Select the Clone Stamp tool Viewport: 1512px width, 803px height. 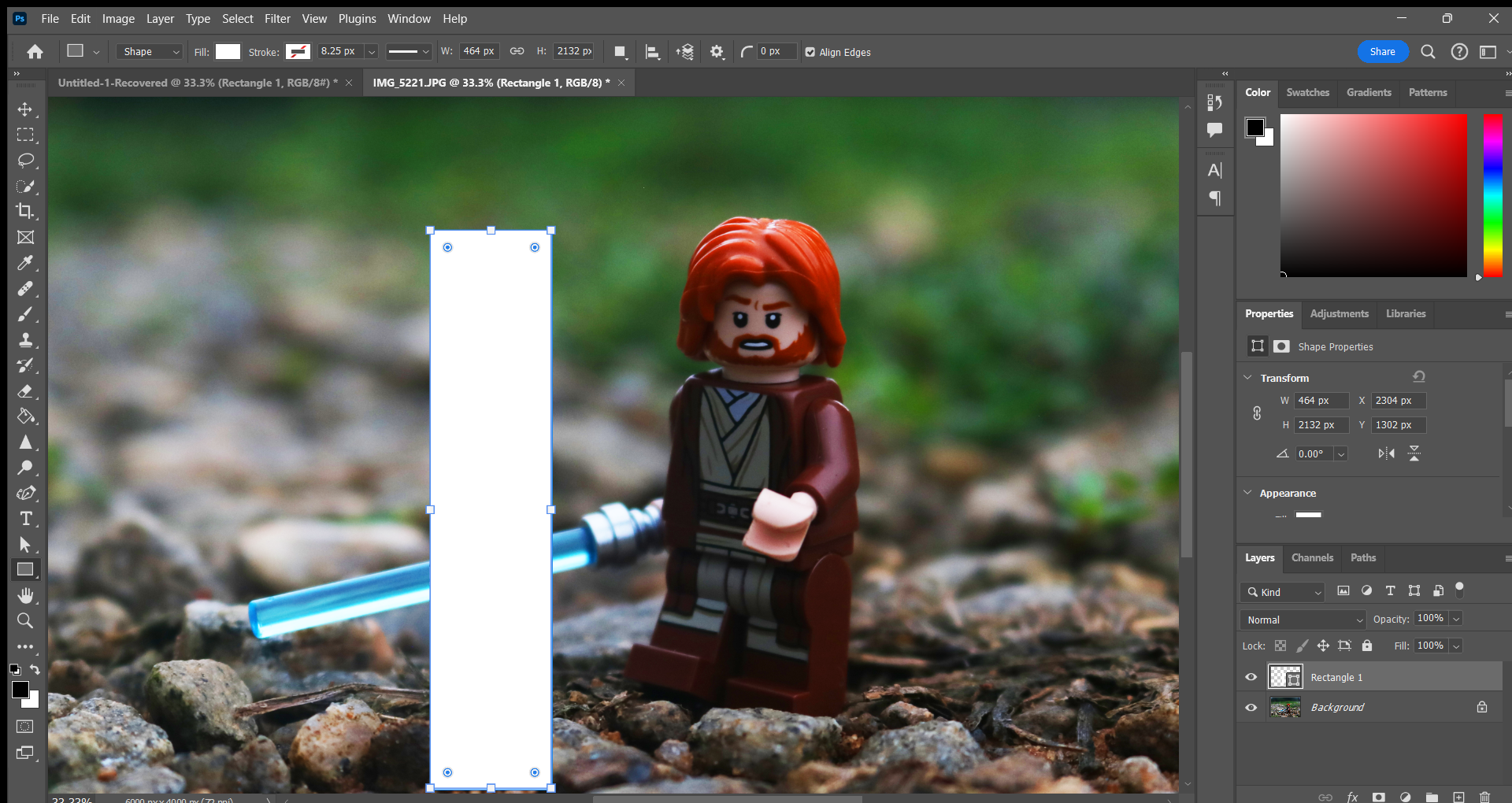(25, 339)
